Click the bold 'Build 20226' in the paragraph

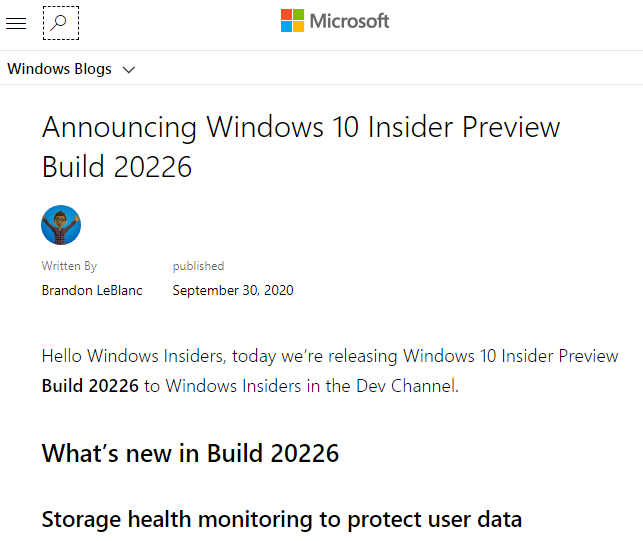coord(90,386)
